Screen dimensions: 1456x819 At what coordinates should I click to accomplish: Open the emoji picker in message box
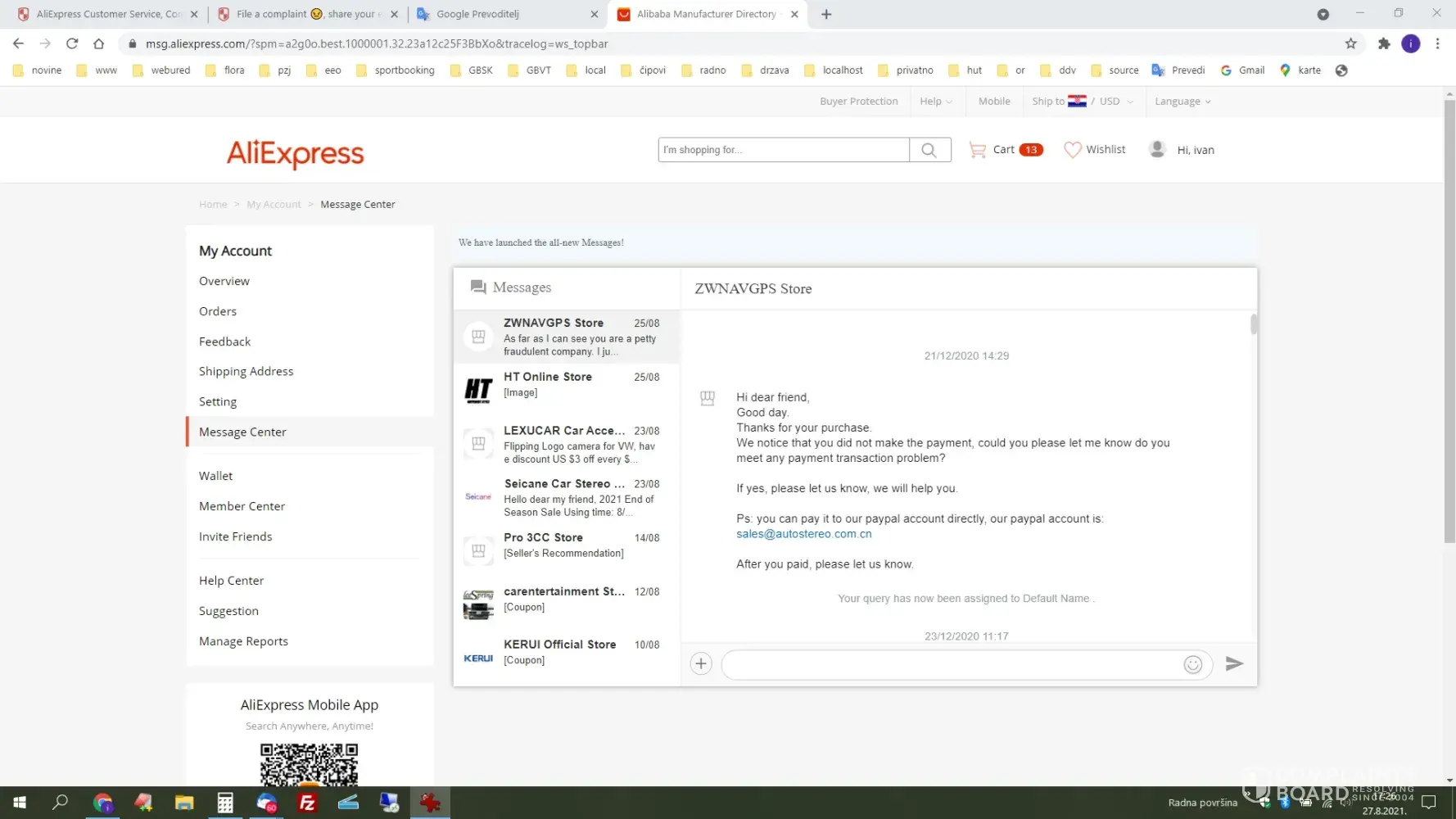tap(1192, 664)
